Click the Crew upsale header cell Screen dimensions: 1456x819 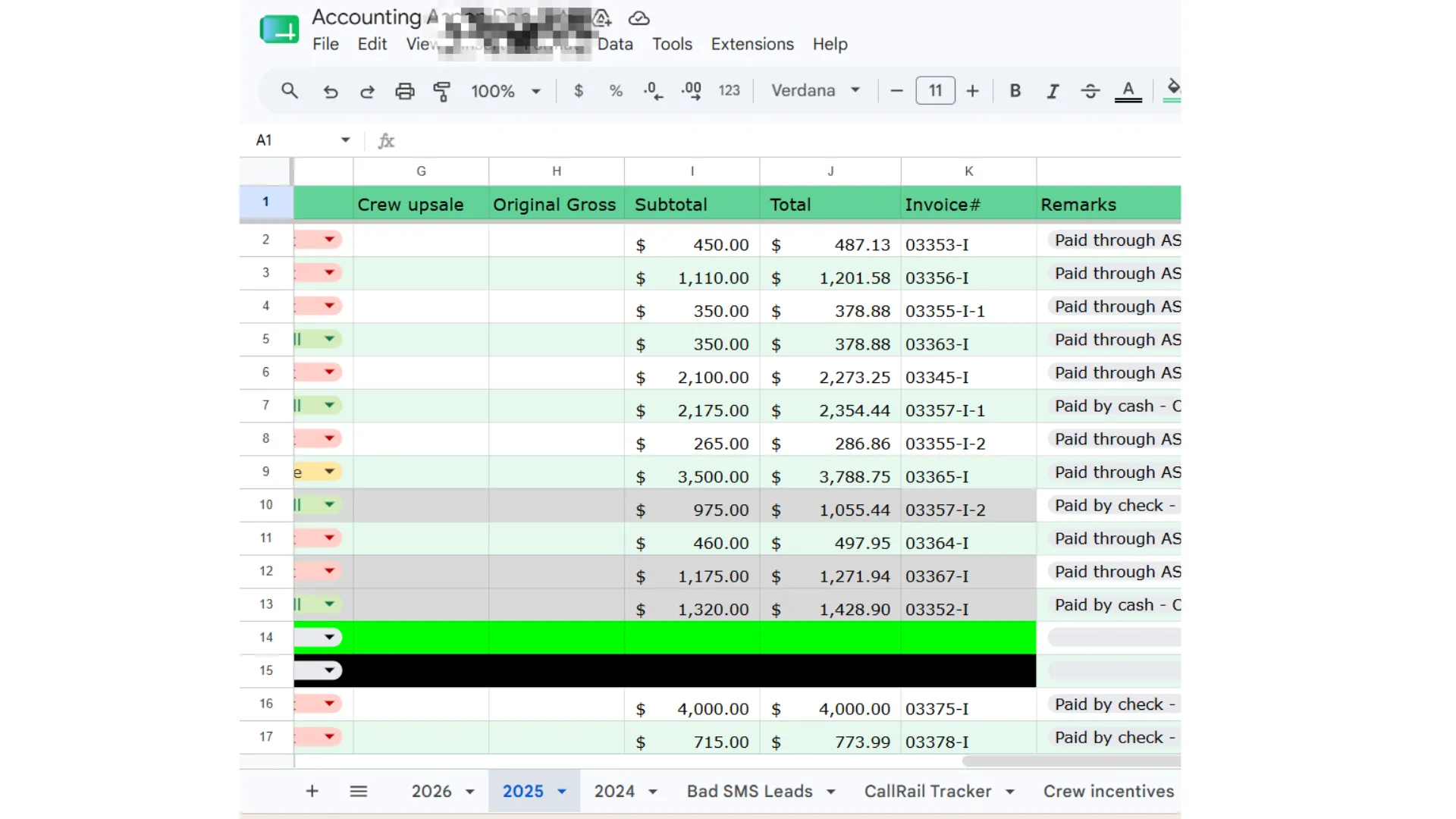[421, 204]
